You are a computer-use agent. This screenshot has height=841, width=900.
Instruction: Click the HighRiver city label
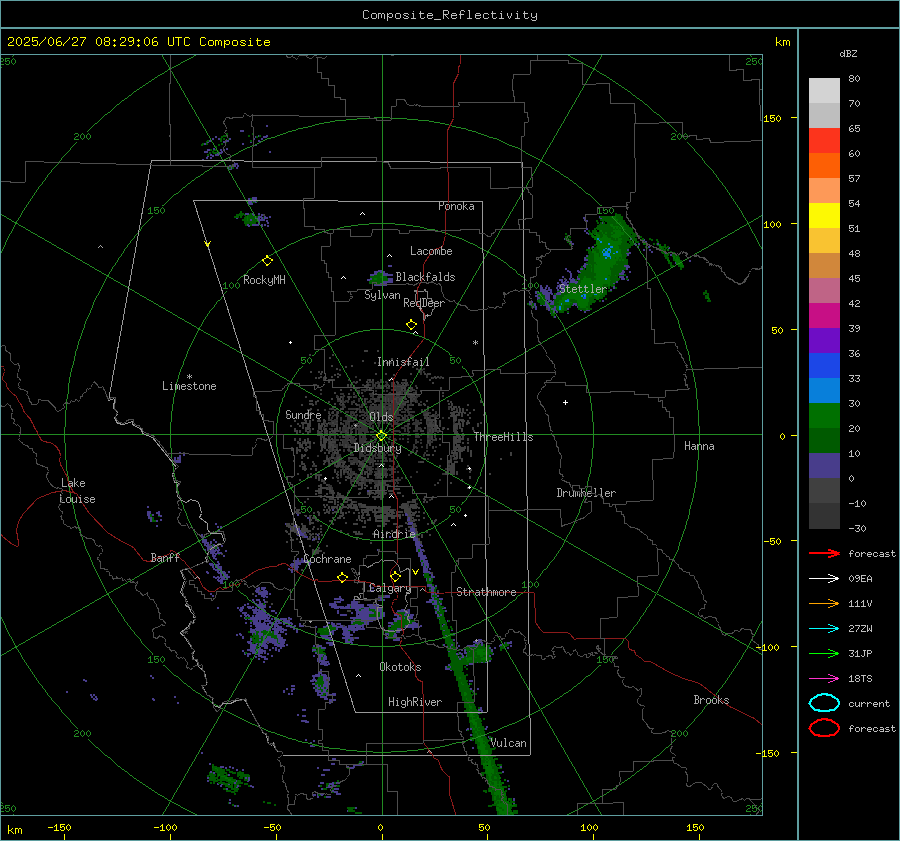click(415, 702)
